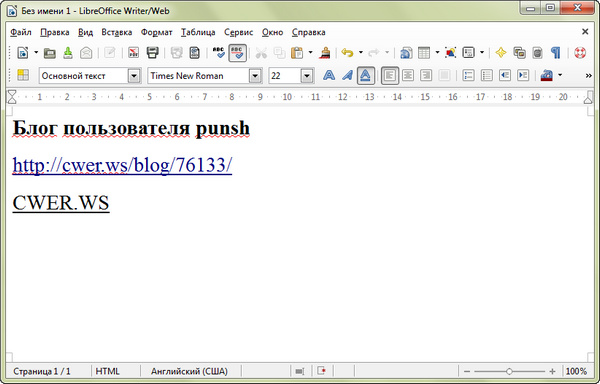Screen dimensions: 600x384
Task: Click the heading Блог пользователя punsh
Action: [x=131, y=128]
